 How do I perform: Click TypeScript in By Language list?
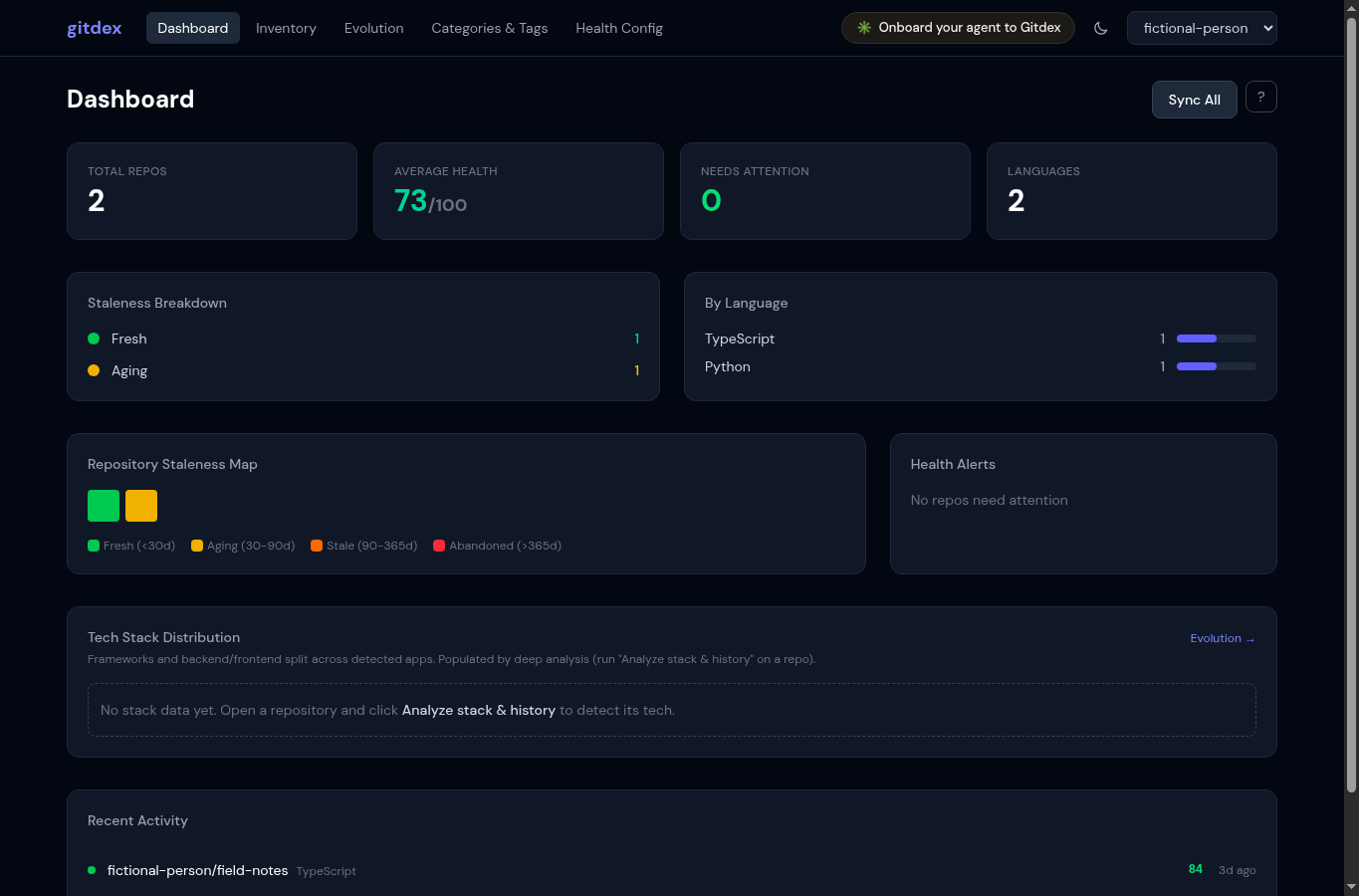740,338
